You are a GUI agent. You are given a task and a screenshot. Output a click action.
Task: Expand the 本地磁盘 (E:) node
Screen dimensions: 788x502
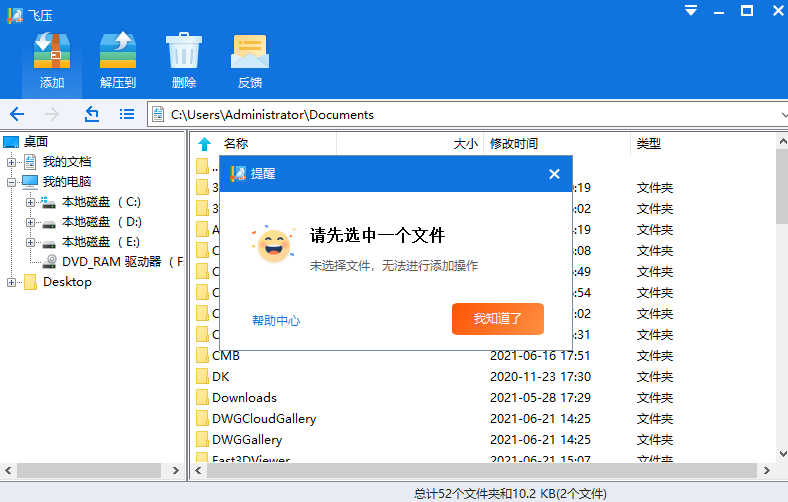point(30,242)
